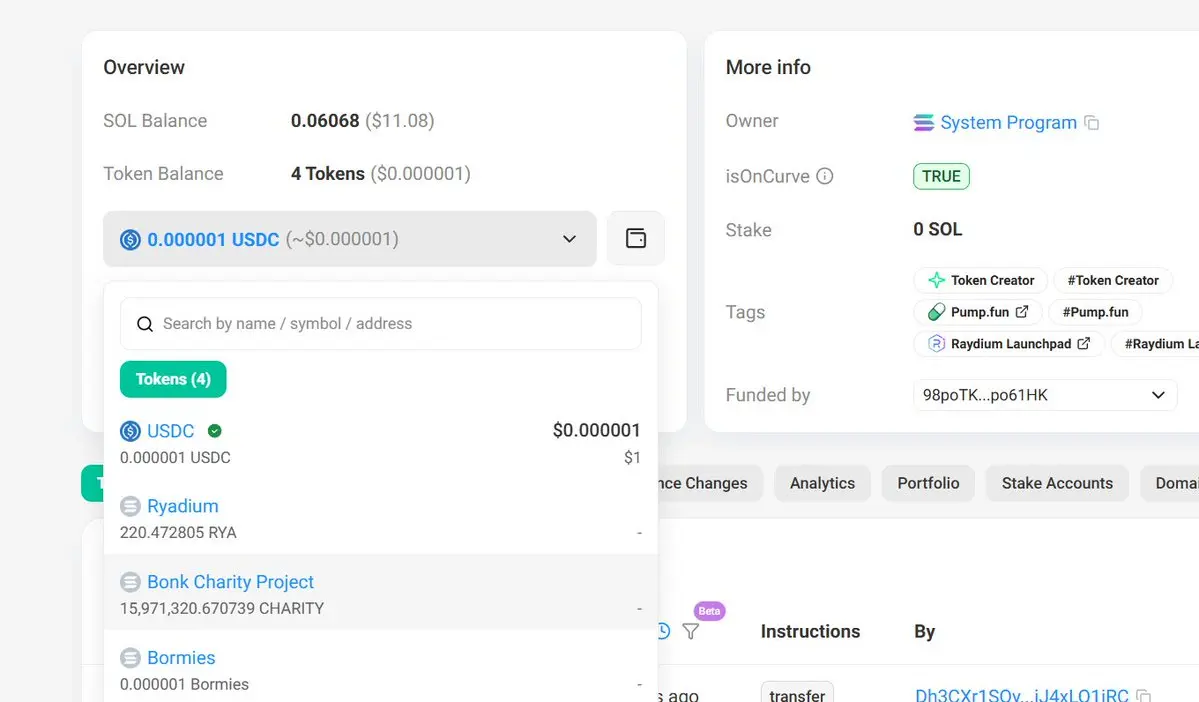The height and width of the screenshot is (702, 1199).
Task: Open the filter funnel icon with Beta badge
Action: coord(690,632)
